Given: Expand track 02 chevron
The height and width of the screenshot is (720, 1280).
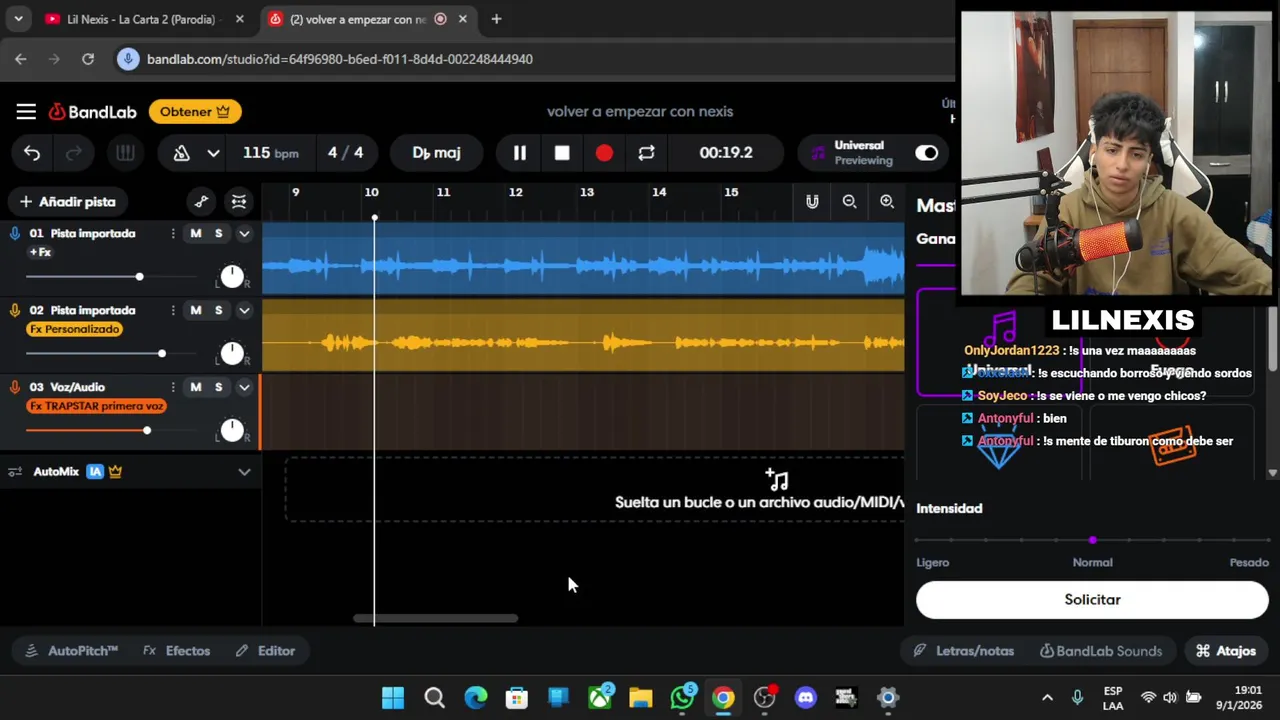Looking at the screenshot, I should click(x=244, y=311).
